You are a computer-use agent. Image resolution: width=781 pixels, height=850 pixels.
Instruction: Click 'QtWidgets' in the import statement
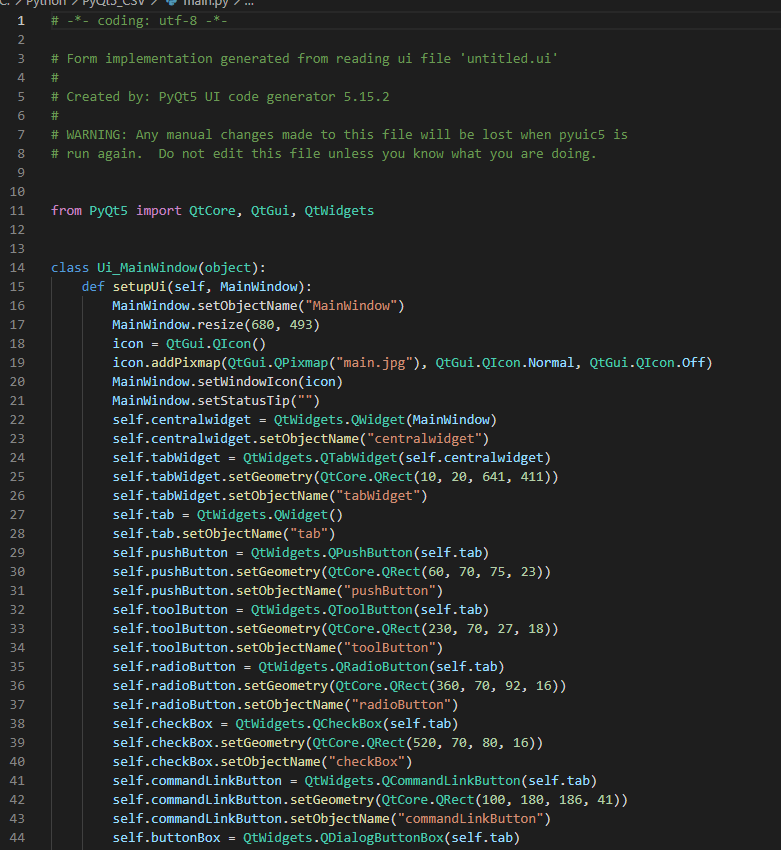339,211
